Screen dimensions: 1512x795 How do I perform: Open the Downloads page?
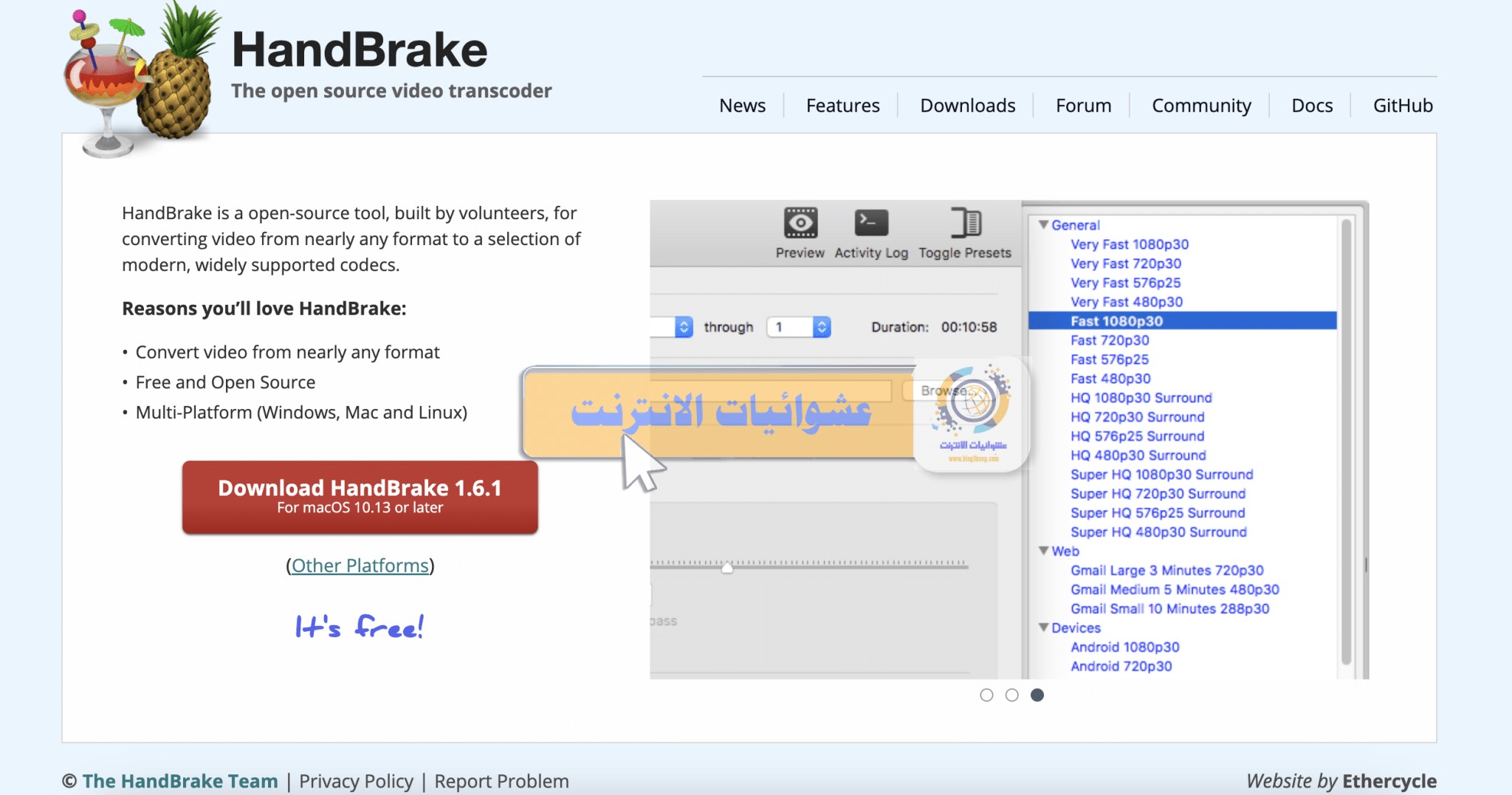pos(967,106)
